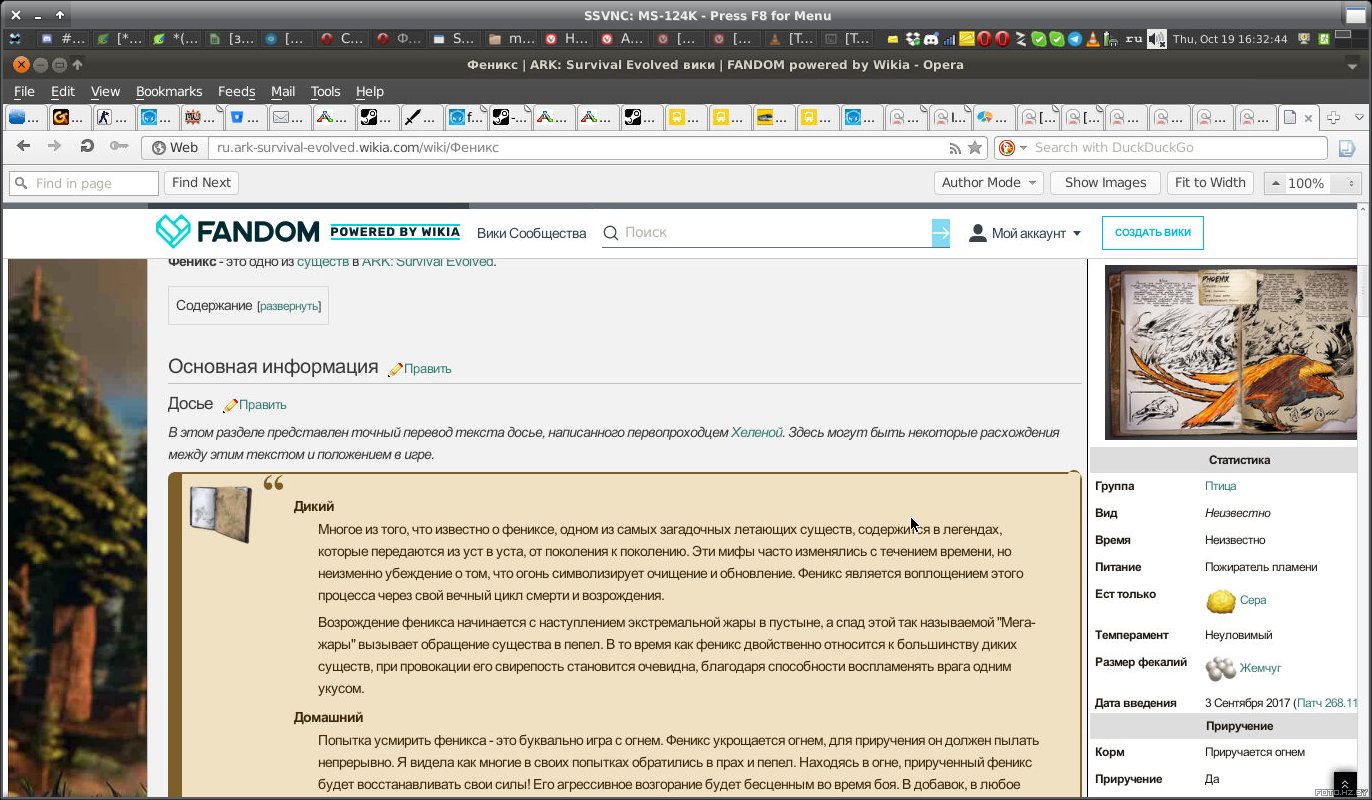The image size is (1372, 800).
Task: Open the Telegram tray icon
Action: point(1075,39)
